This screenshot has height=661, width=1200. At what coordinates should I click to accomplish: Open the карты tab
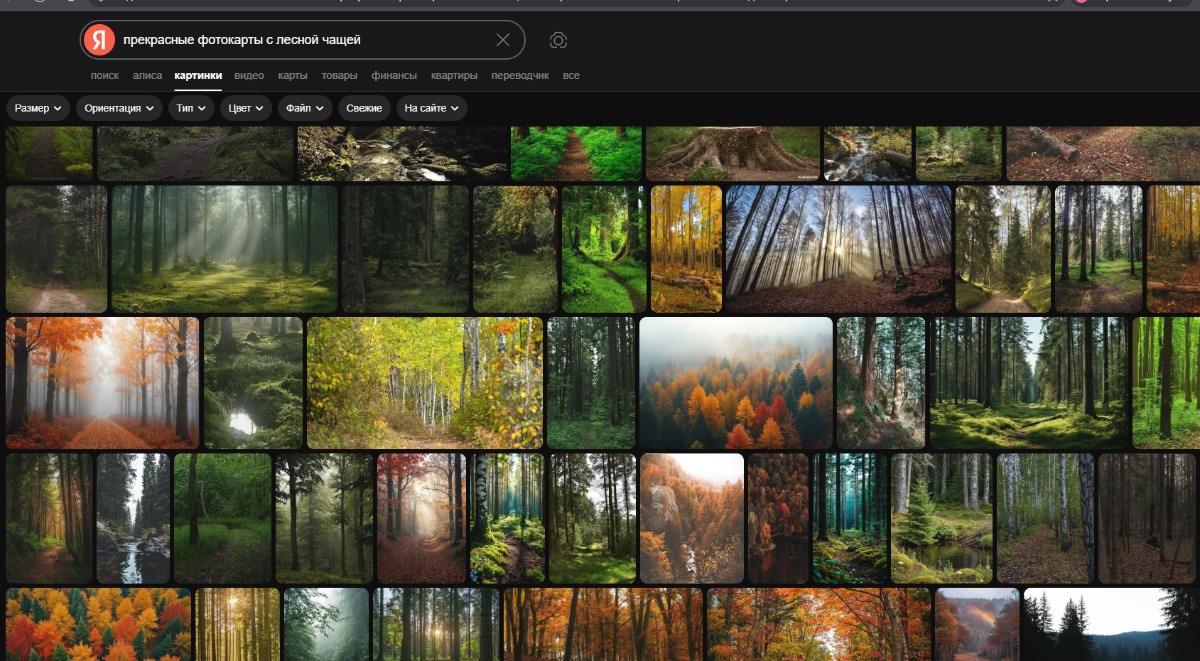[292, 75]
